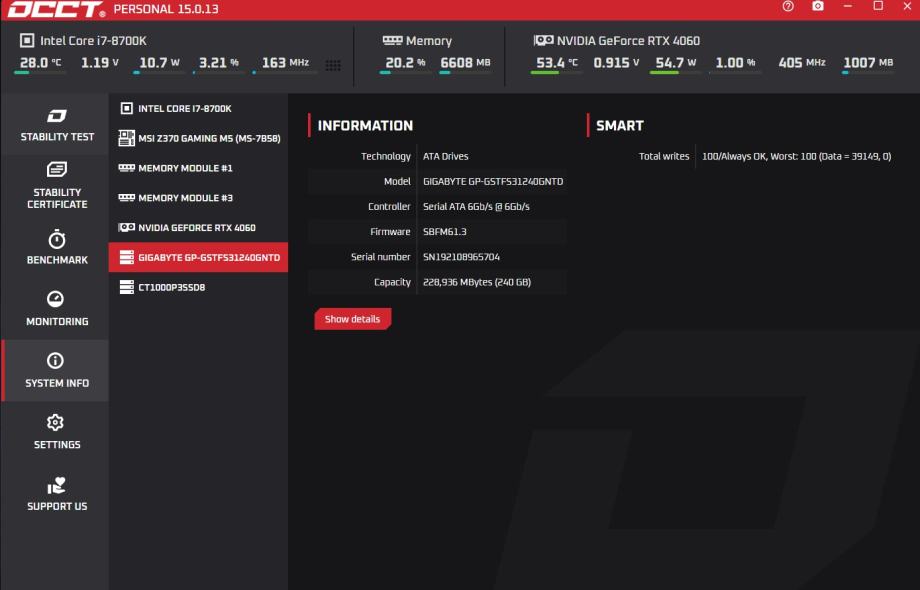
Task: Click the GPU temperature 53.4 °C reading
Action: point(557,63)
